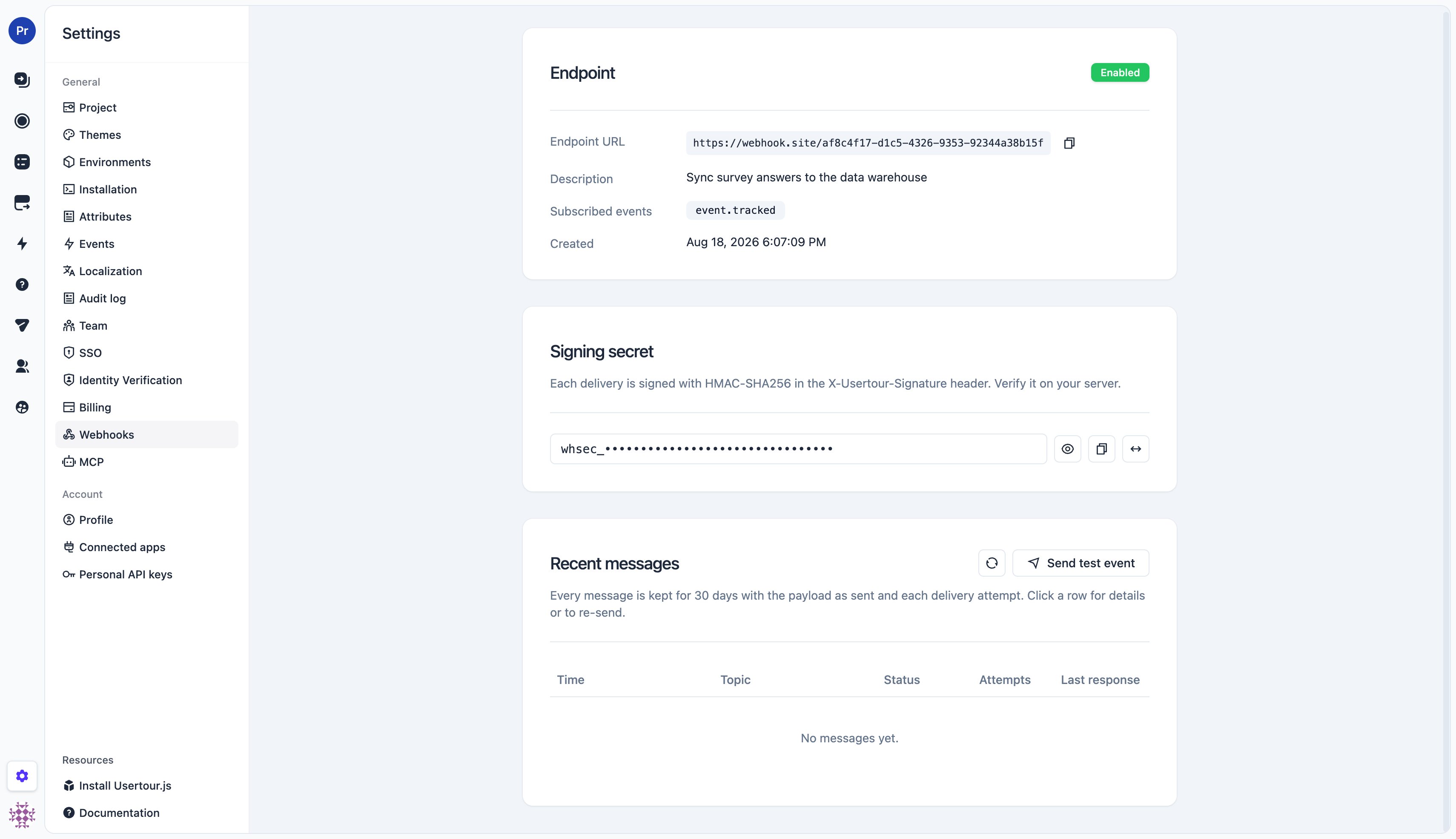The image size is (1456, 839).
Task: Open Localization settings
Action: pyautogui.click(x=146, y=271)
